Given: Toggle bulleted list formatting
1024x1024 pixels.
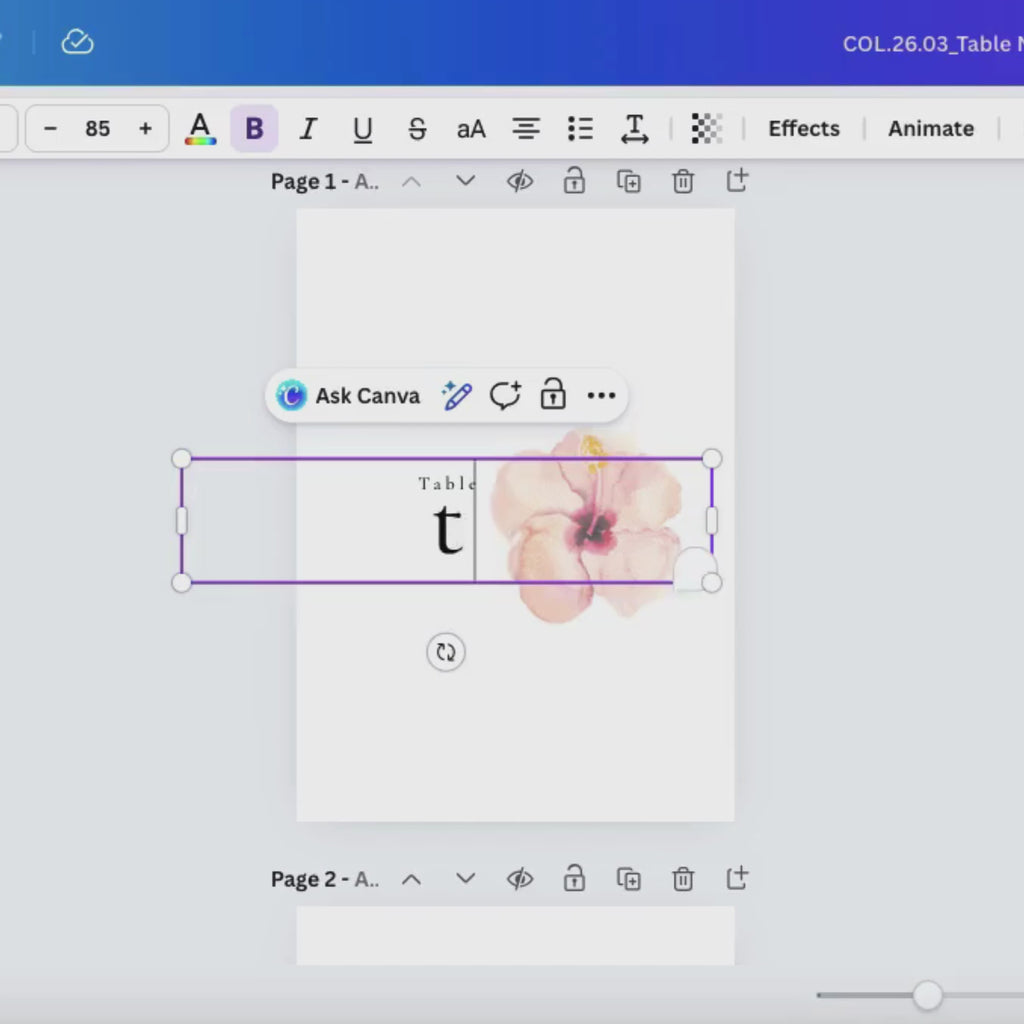Looking at the screenshot, I should click(580, 129).
